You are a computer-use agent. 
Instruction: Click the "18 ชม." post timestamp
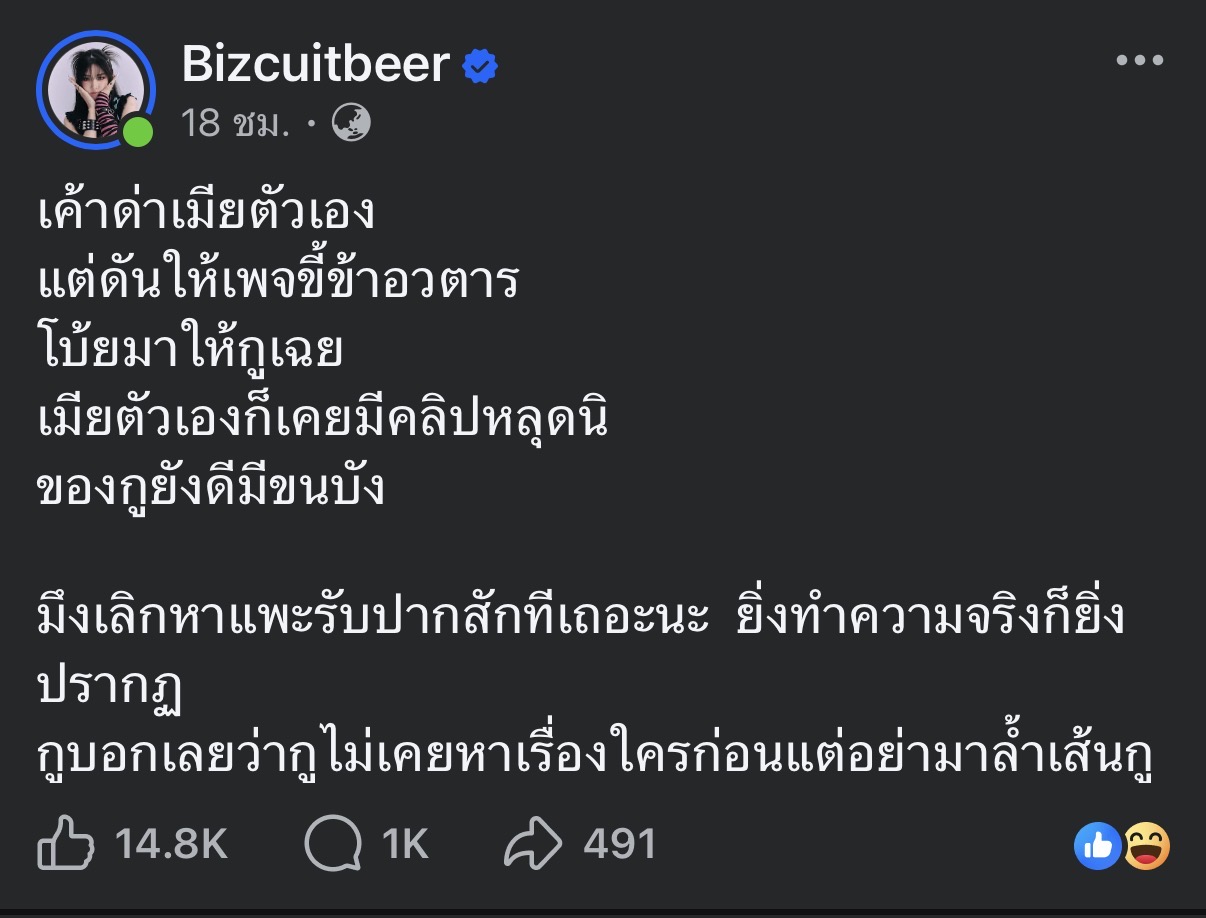point(236,123)
